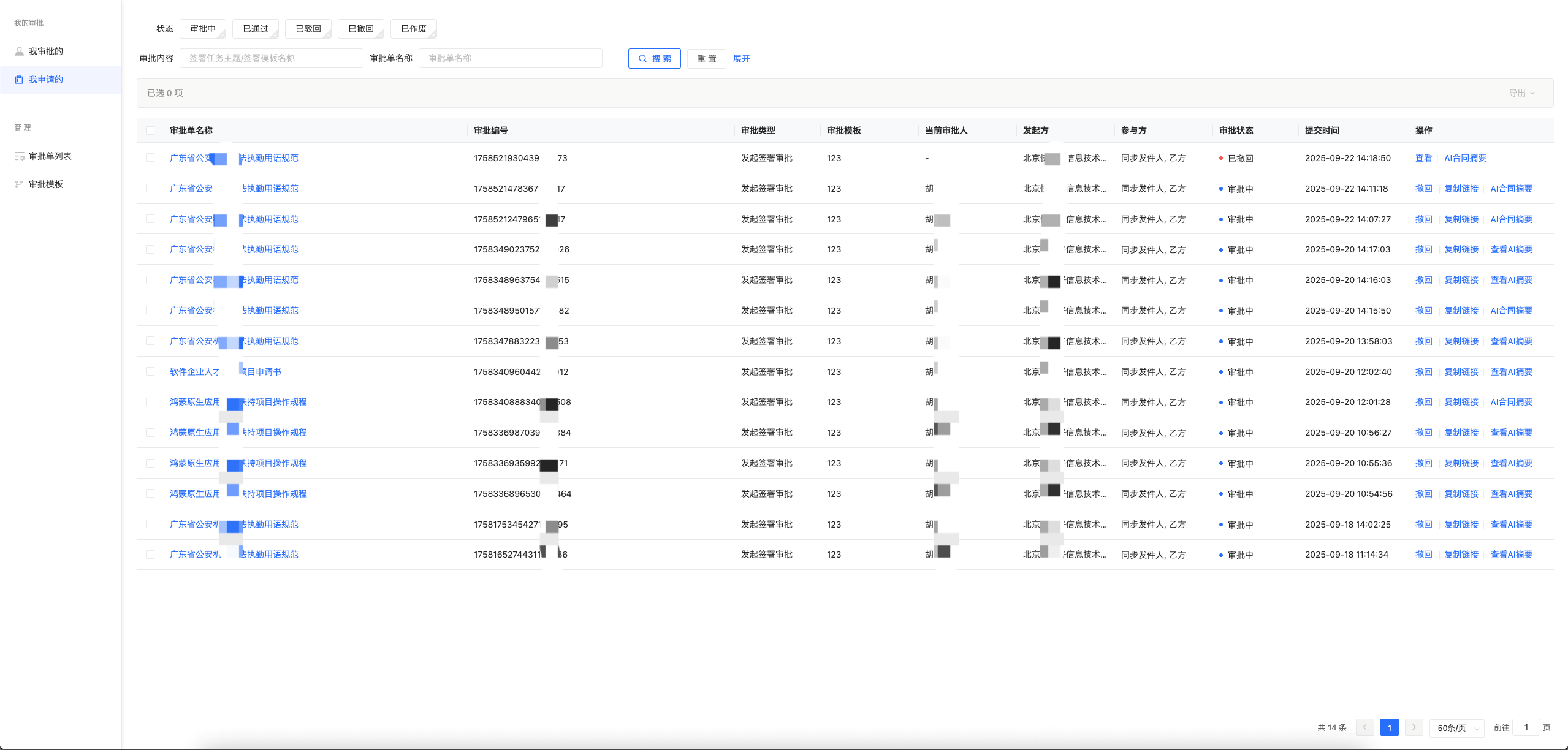
Task: Filter by the 已驳回 status tag
Action: point(308,29)
